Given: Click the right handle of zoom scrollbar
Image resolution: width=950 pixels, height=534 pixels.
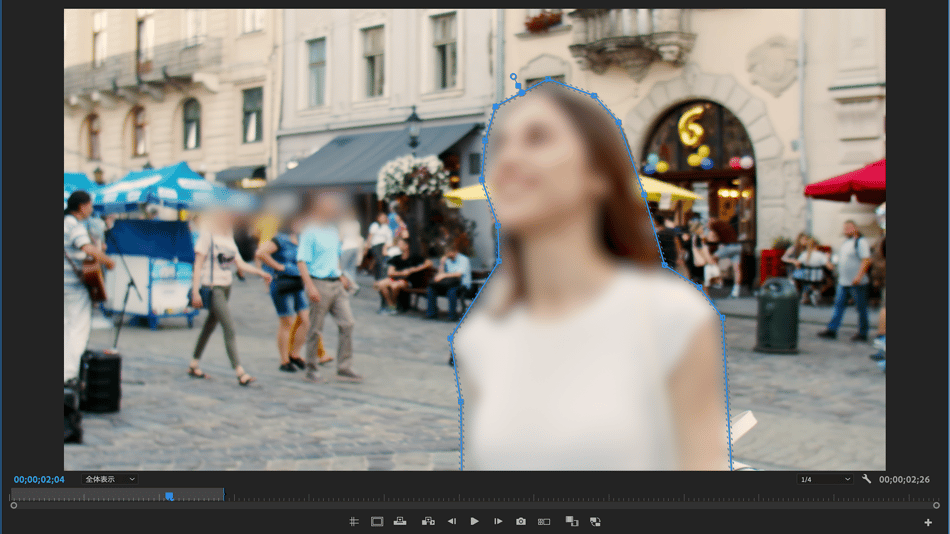Looking at the screenshot, I should (936, 505).
